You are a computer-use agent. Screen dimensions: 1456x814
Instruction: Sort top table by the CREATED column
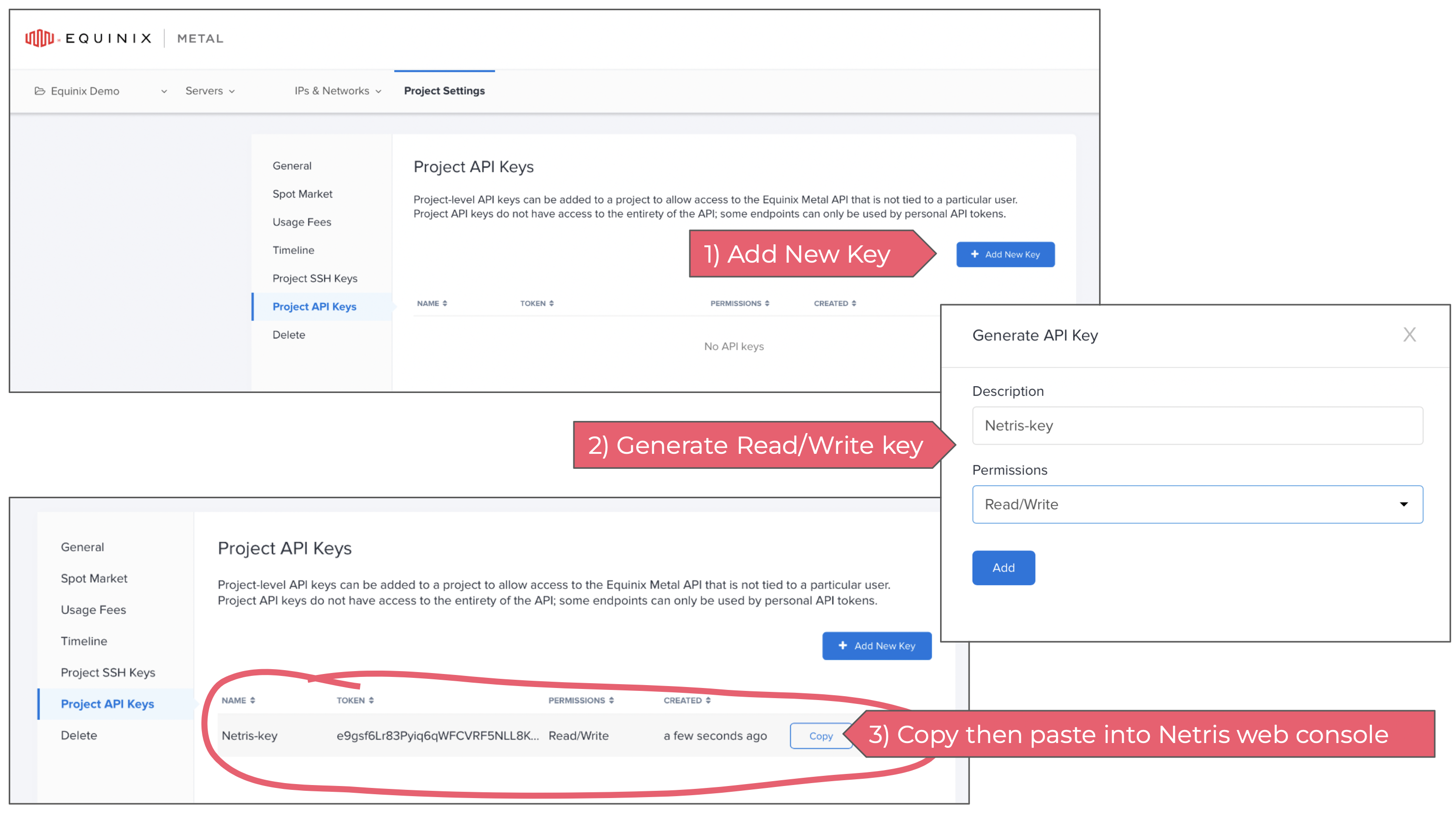pos(835,303)
